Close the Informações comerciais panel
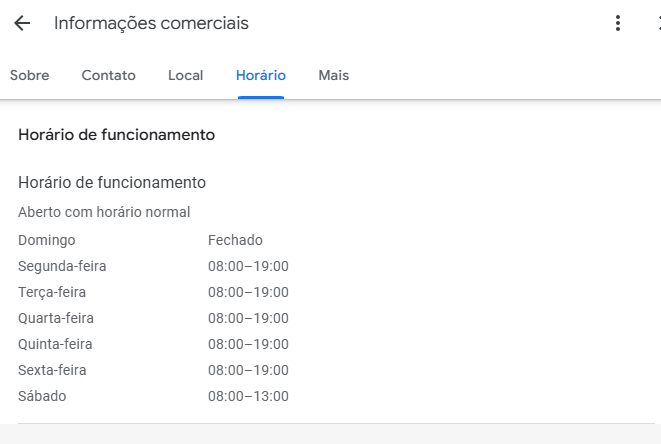 (x=656, y=23)
